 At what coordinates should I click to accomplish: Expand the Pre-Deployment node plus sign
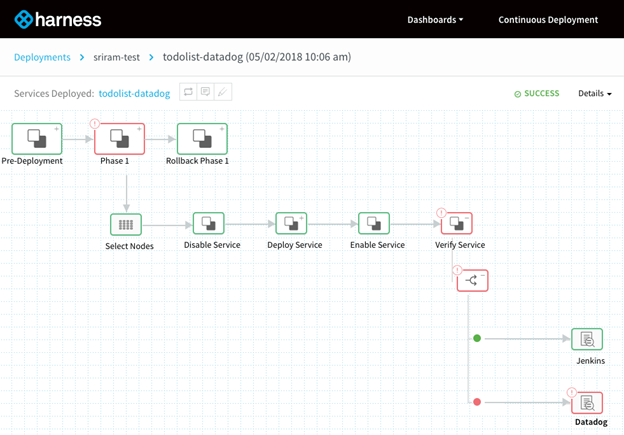[x=57, y=129]
